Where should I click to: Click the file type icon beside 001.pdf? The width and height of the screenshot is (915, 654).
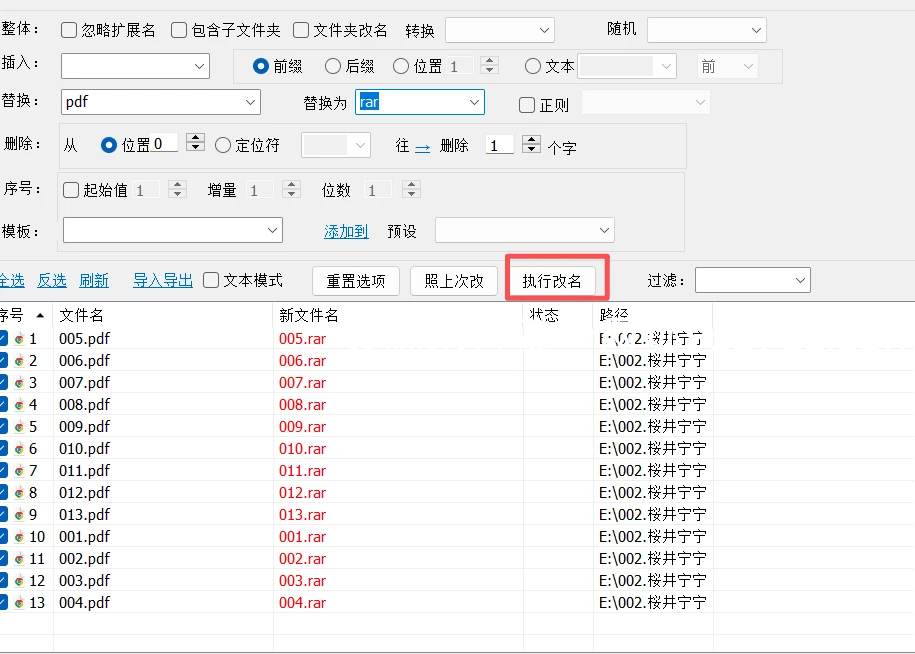pos(19,536)
